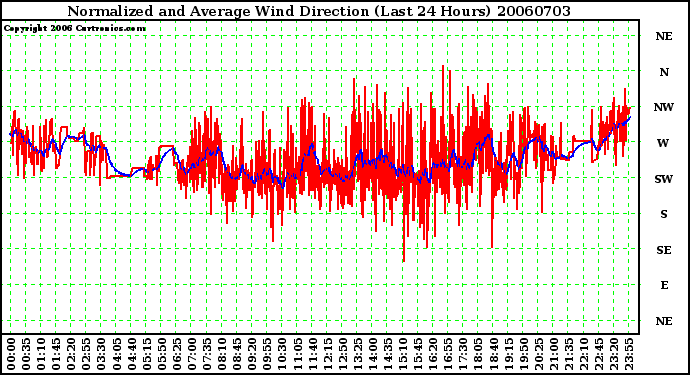The height and width of the screenshot is (375, 690).
Task: Click the chart title text
Action: pos(319,11)
